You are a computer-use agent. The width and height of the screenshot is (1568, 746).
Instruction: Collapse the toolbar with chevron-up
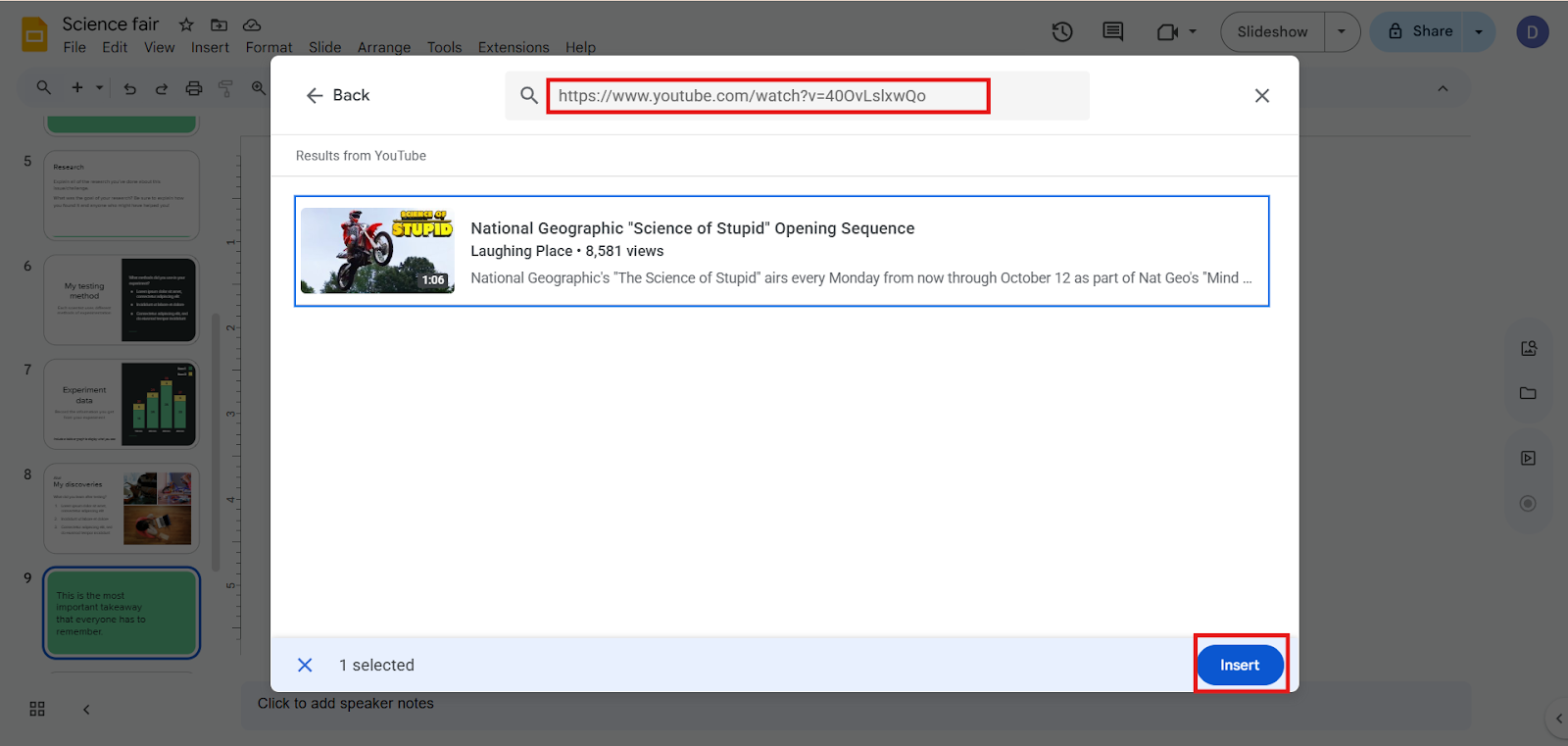pyautogui.click(x=1443, y=88)
